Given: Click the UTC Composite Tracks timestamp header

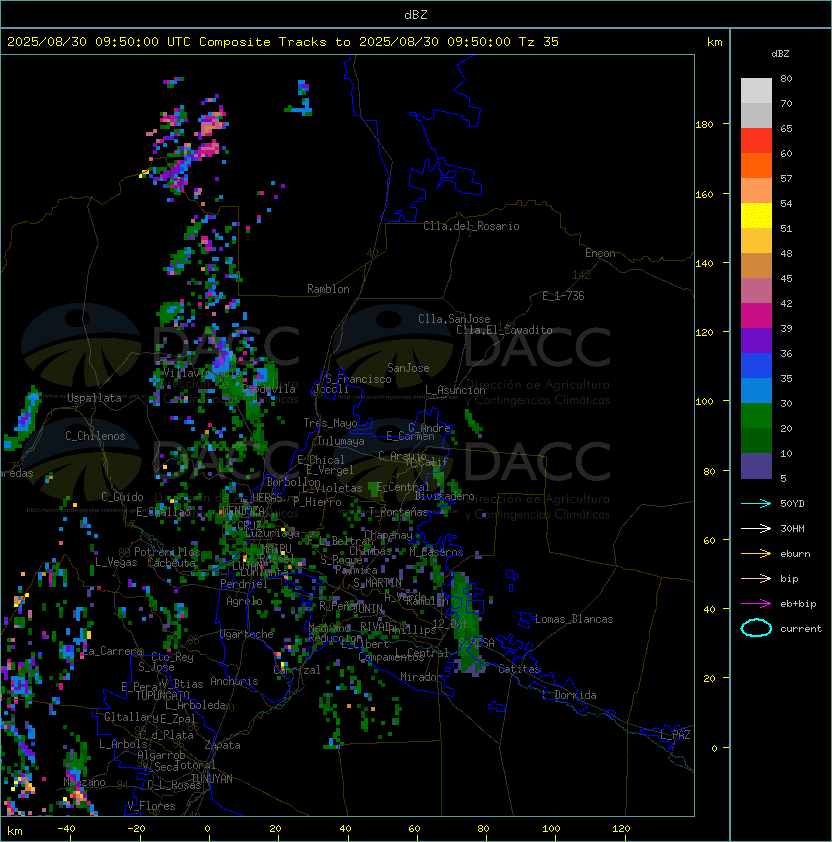Looking at the screenshot, I should 283,42.
